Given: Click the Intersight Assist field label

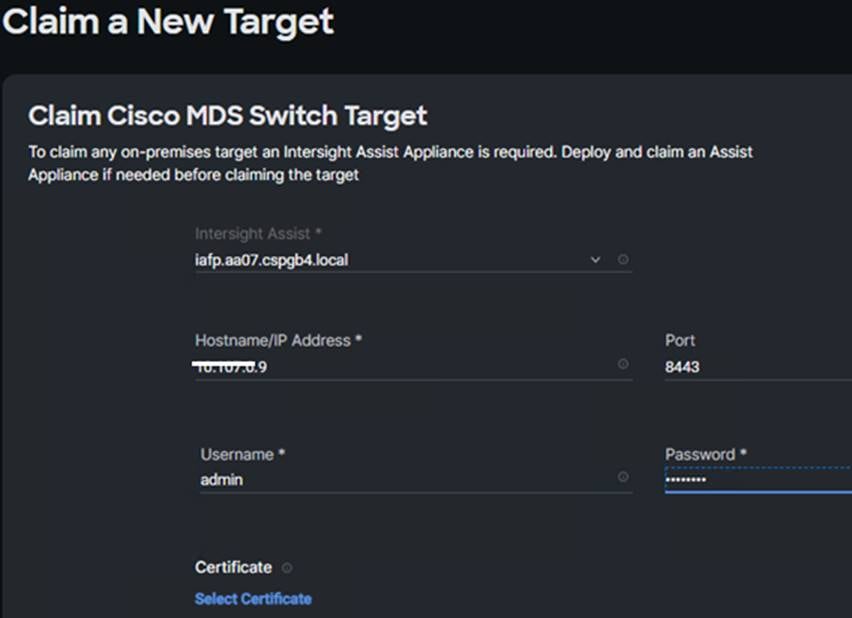Looking at the screenshot, I should [x=258, y=234].
